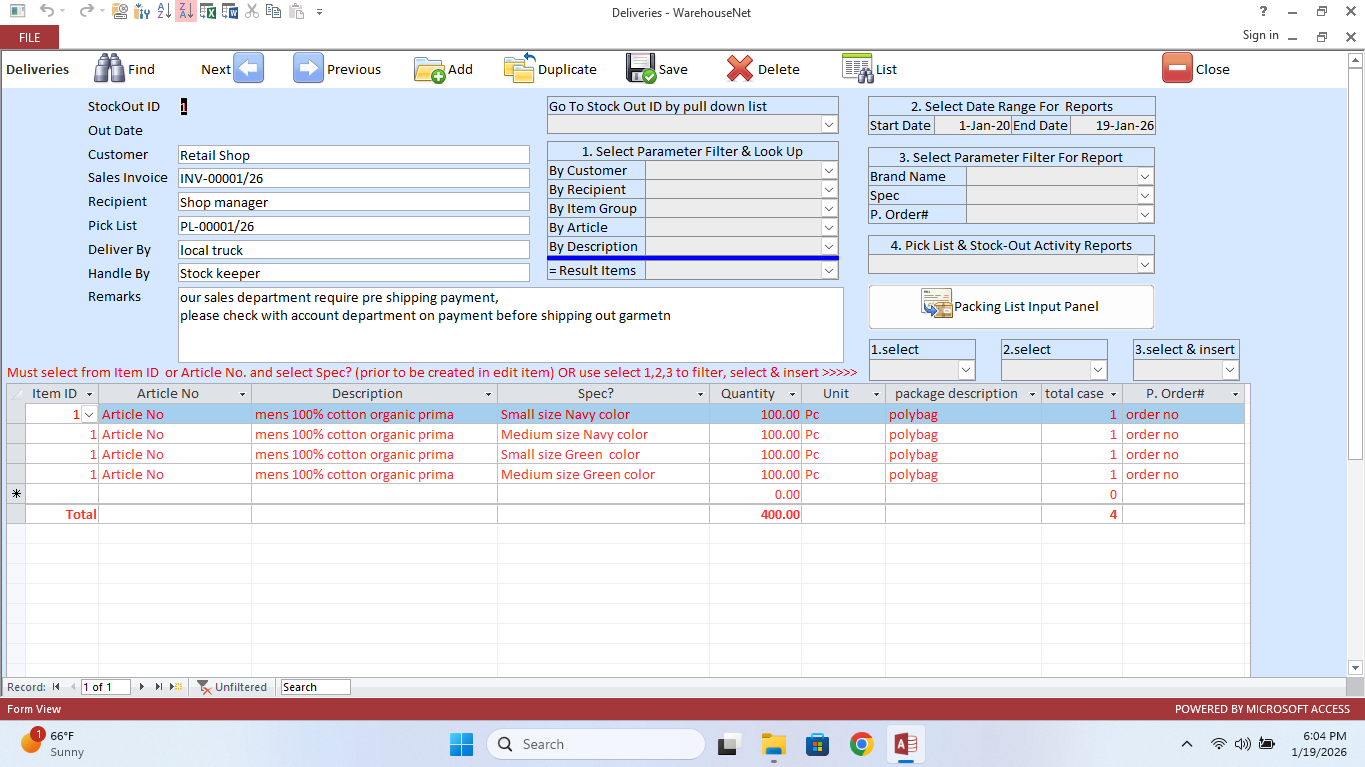Open Spec? column header filter menu

[700, 394]
